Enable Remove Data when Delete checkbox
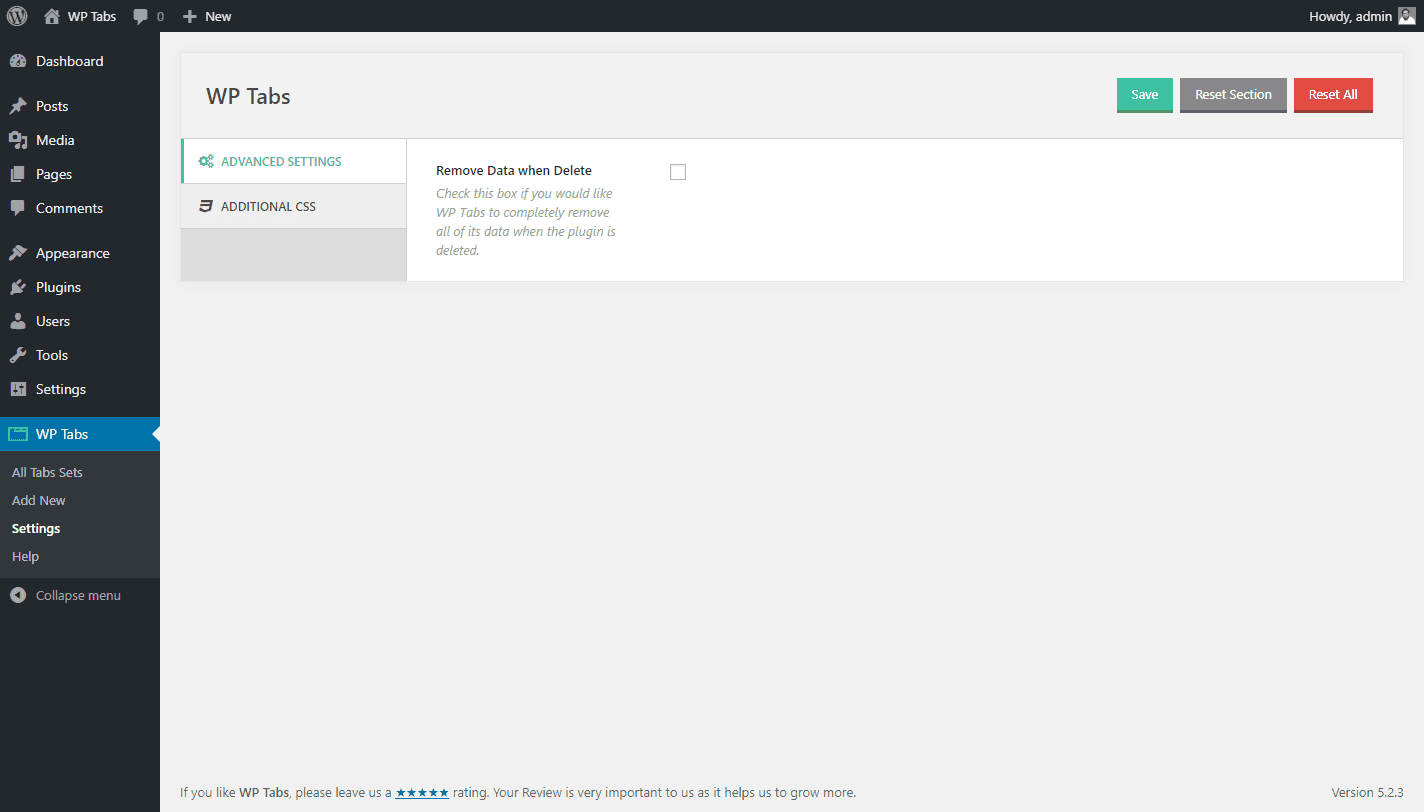 pos(678,172)
